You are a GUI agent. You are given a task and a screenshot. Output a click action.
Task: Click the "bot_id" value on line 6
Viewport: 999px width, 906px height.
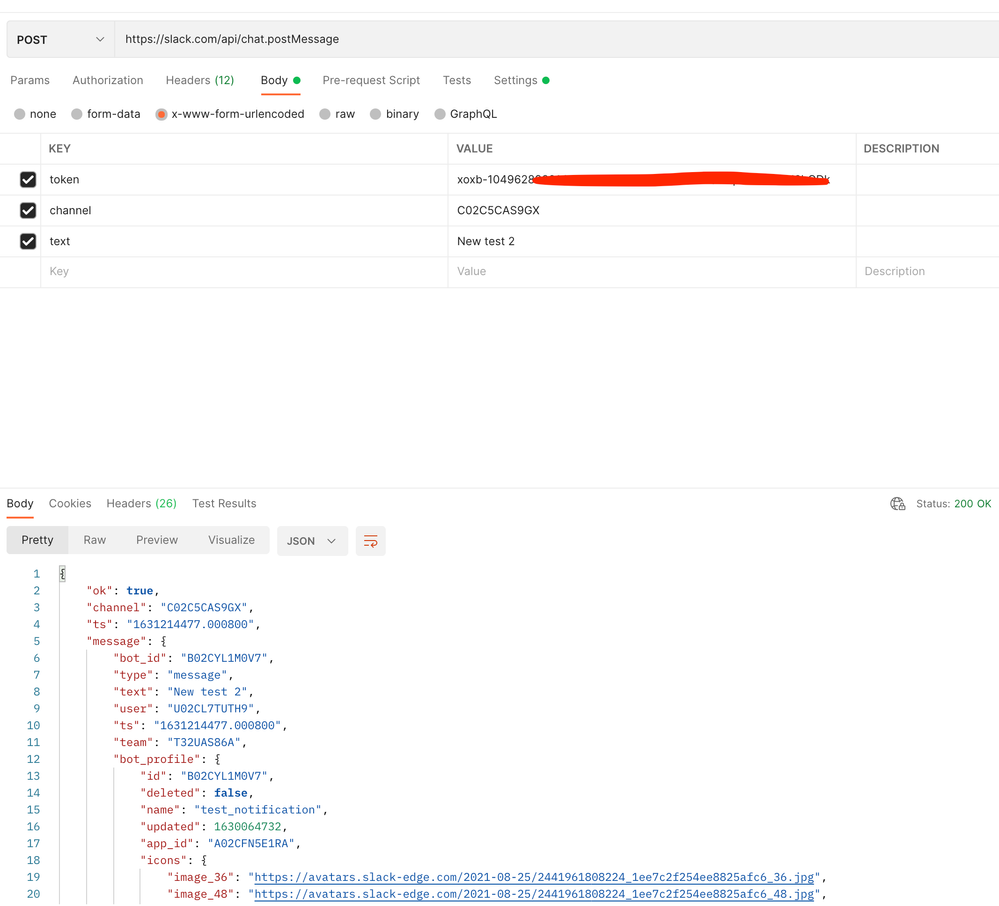tap(224, 658)
